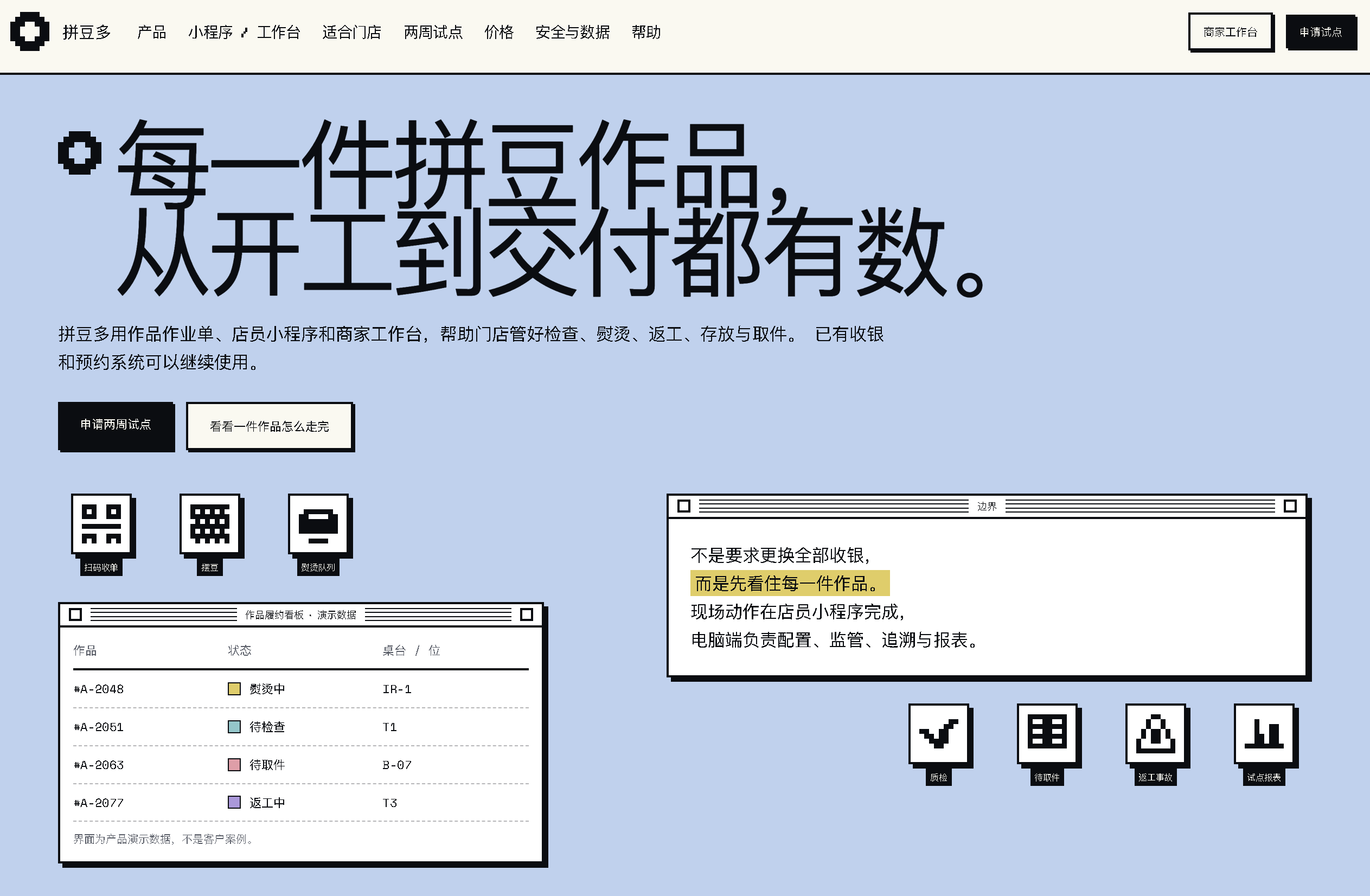Image resolution: width=1370 pixels, height=896 pixels.
Task: Click the T3 table cell
Action: click(390, 803)
